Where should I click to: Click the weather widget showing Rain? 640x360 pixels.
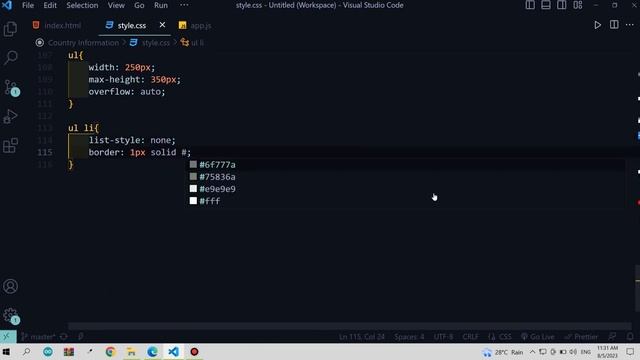click(x=502, y=352)
